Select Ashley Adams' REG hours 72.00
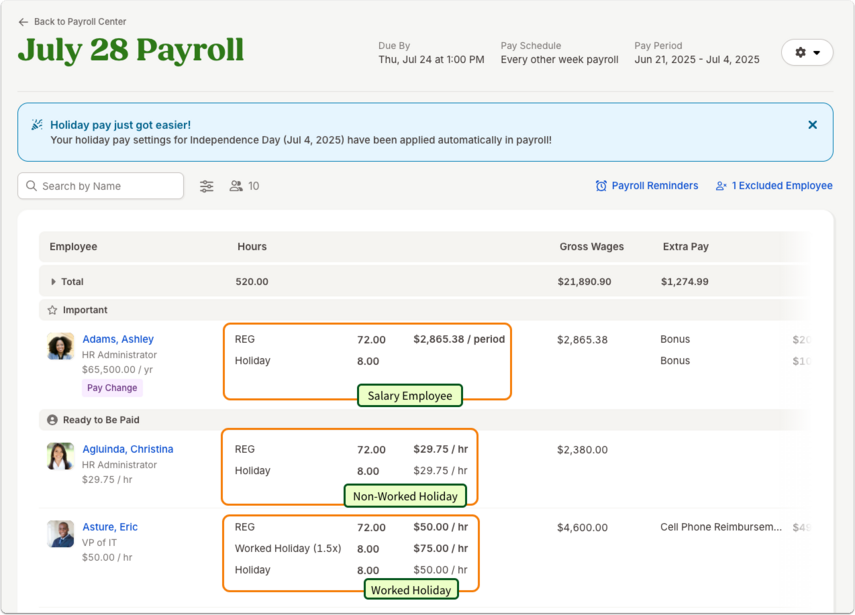Image resolution: width=855 pixels, height=615 pixels. (371, 340)
